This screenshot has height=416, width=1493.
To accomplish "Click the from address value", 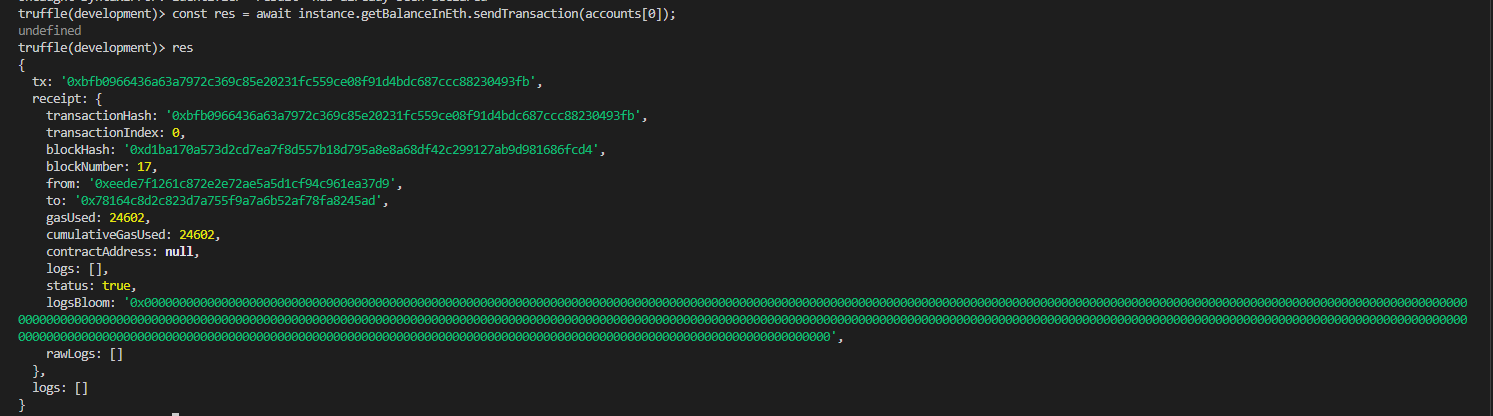I will pos(244,184).
